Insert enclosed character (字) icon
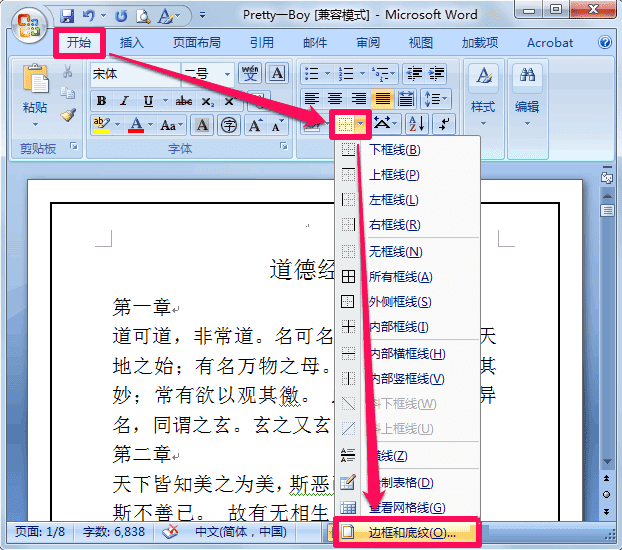622x550 pixels. (229, 125)
